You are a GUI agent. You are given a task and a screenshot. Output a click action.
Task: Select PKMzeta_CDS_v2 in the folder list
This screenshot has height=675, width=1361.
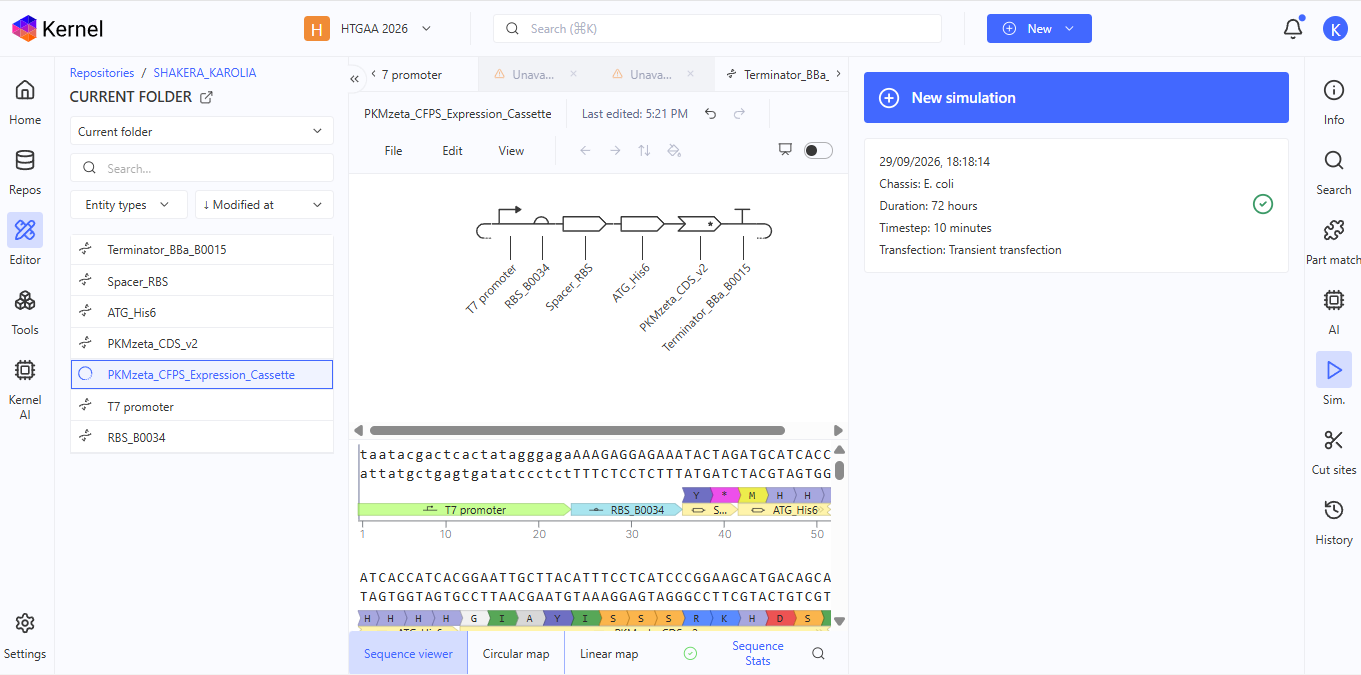coord(202,344)
